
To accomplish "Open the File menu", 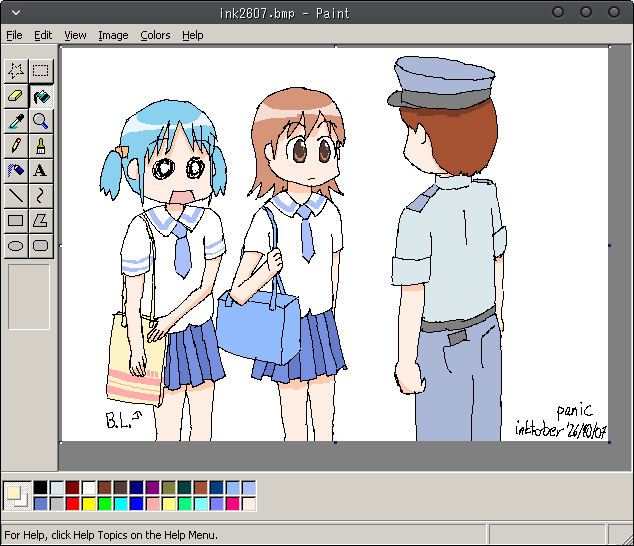I will tap(14, 35).
